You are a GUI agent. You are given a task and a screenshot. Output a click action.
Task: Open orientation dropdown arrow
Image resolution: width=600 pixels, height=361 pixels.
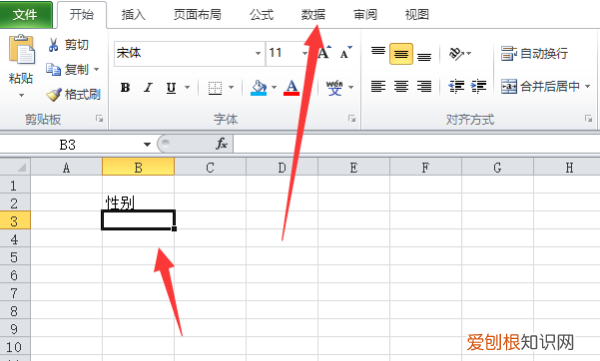coord(469,54)
